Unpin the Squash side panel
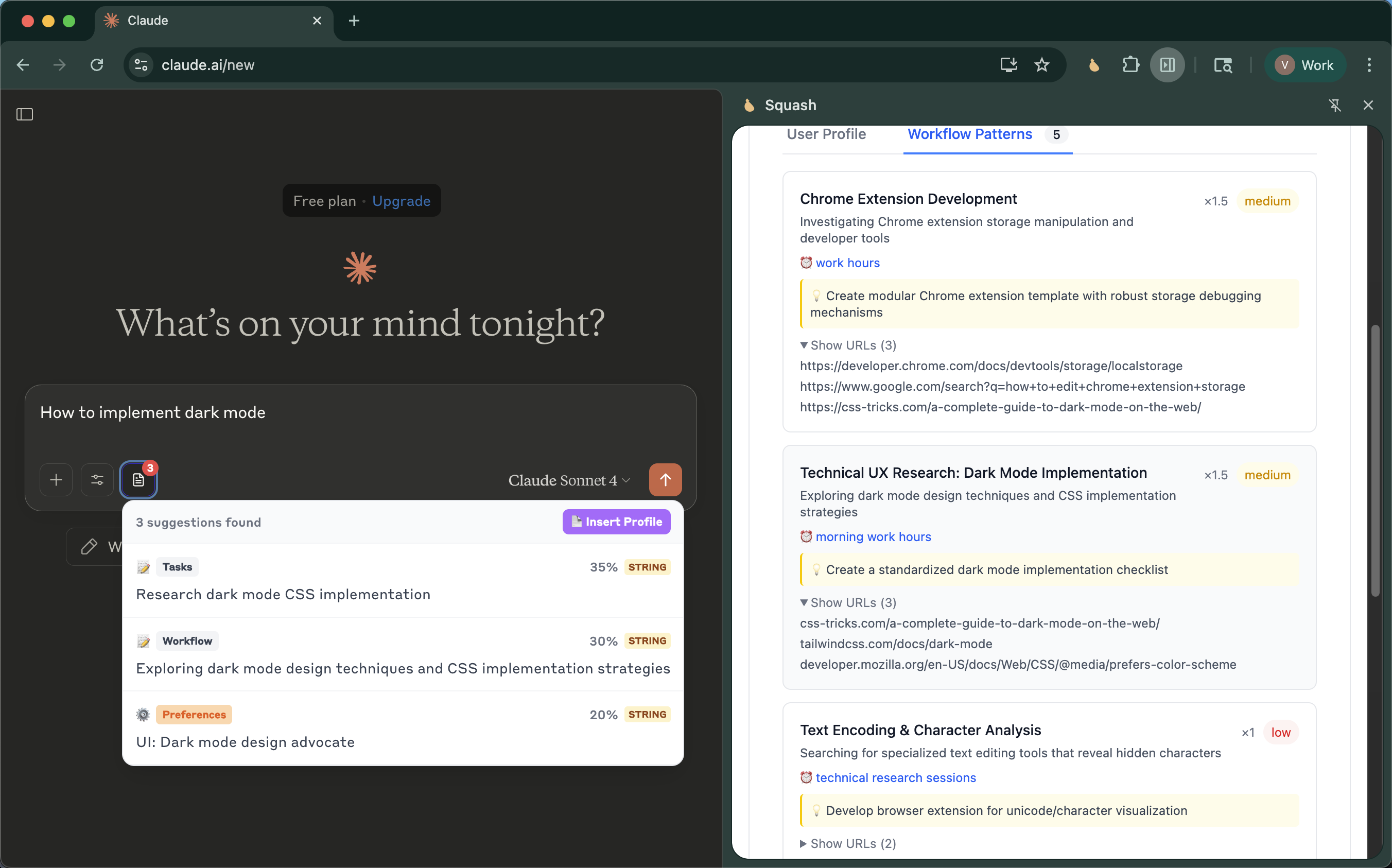Image resolution: width=1392 pixels, height=868 pixels. pos(1334,105)
